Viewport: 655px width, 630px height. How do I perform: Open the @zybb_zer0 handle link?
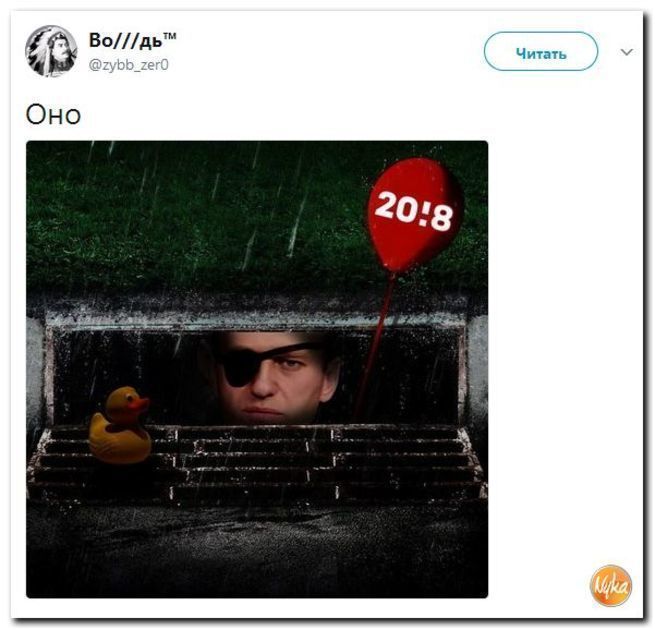point(128,65)
